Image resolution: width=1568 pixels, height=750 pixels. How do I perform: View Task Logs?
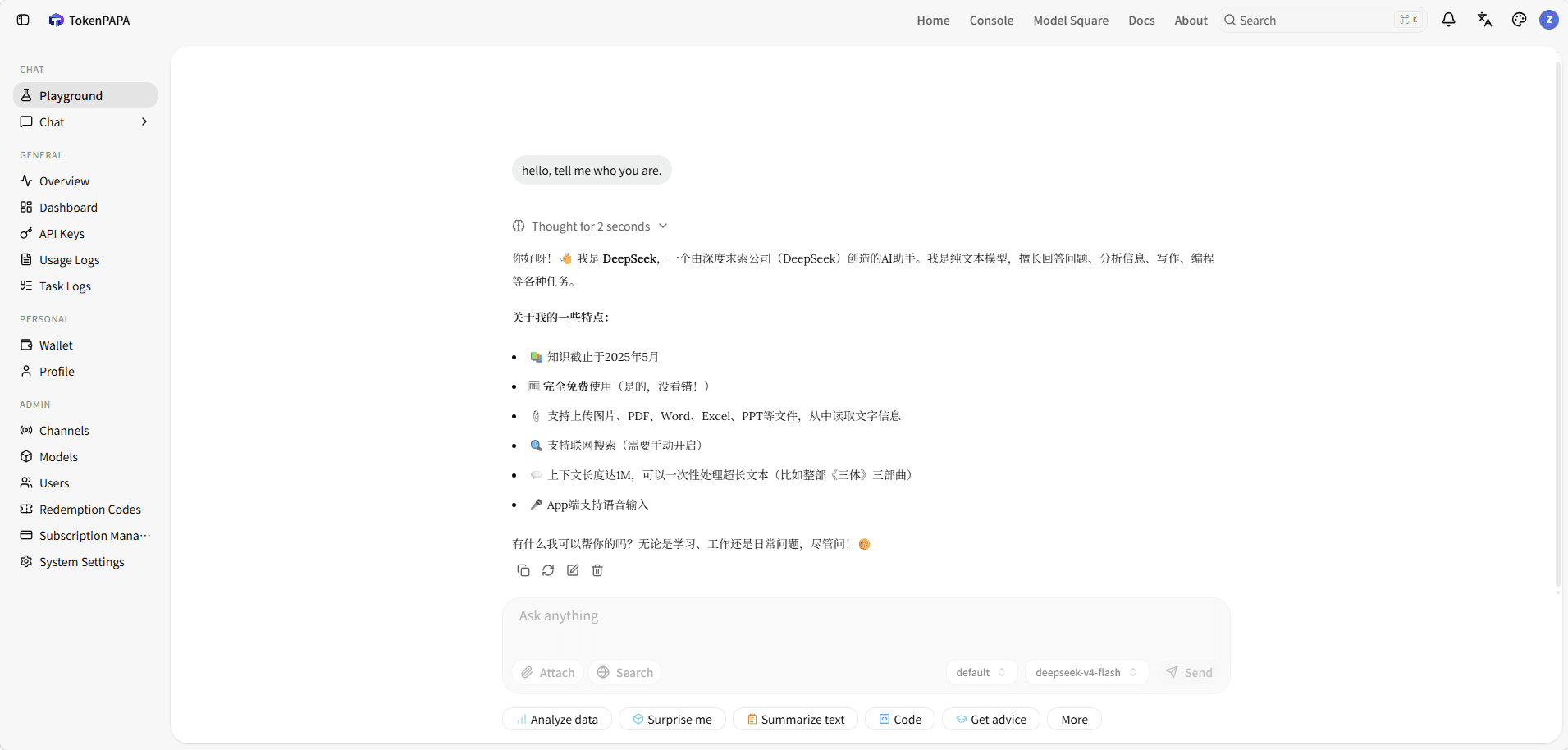pyautogui.click(x=85, y=286)
